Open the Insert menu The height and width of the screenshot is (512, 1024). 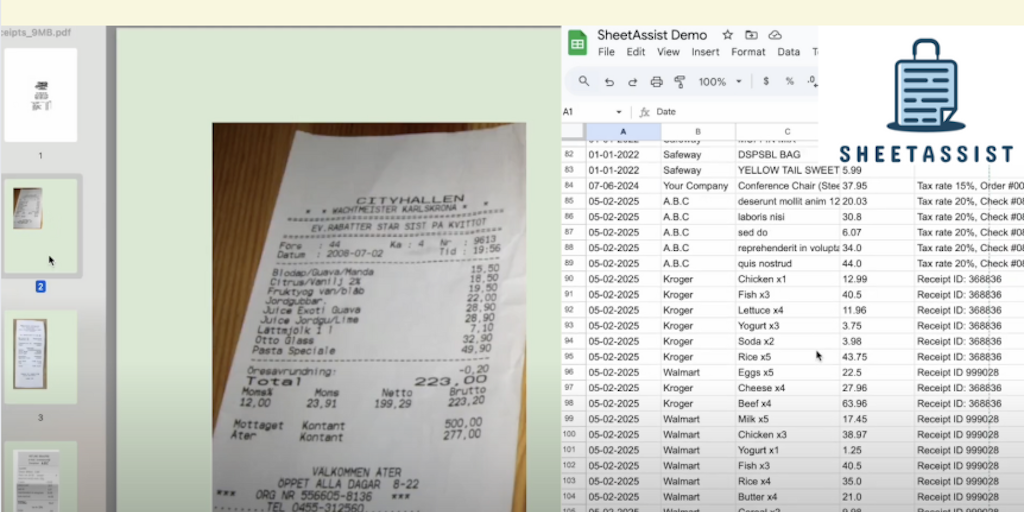coord(705,52)
